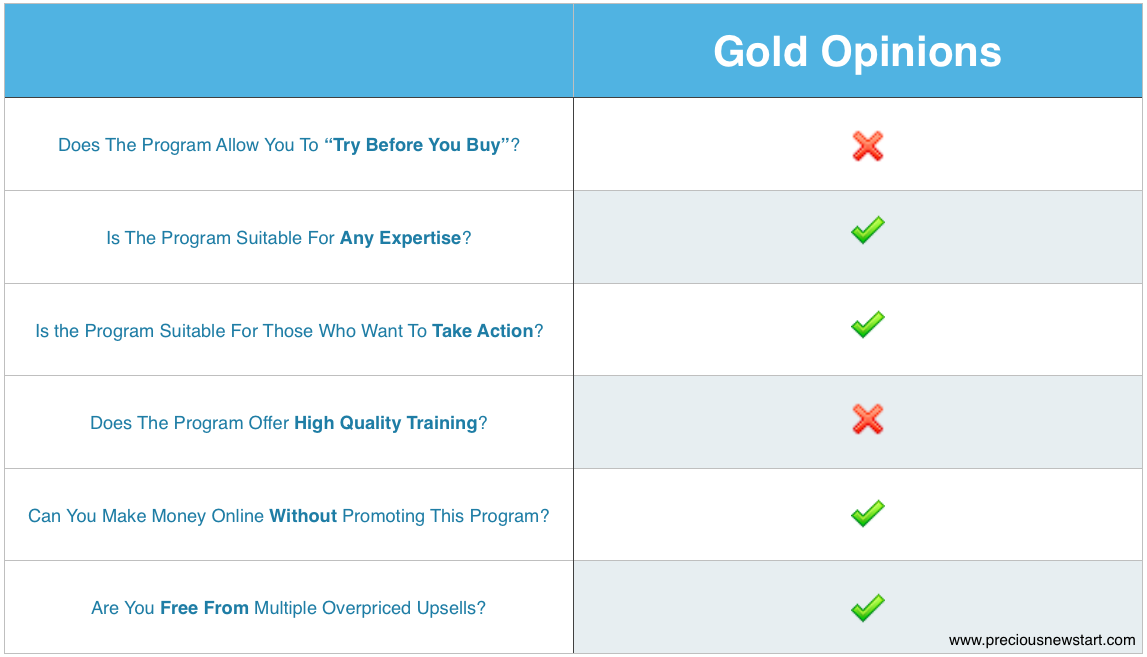The height and width of the screenshot is (657, 1147).
Task: Click the "High Quality Training" bold phrase
Action: [x=386, y=423]
